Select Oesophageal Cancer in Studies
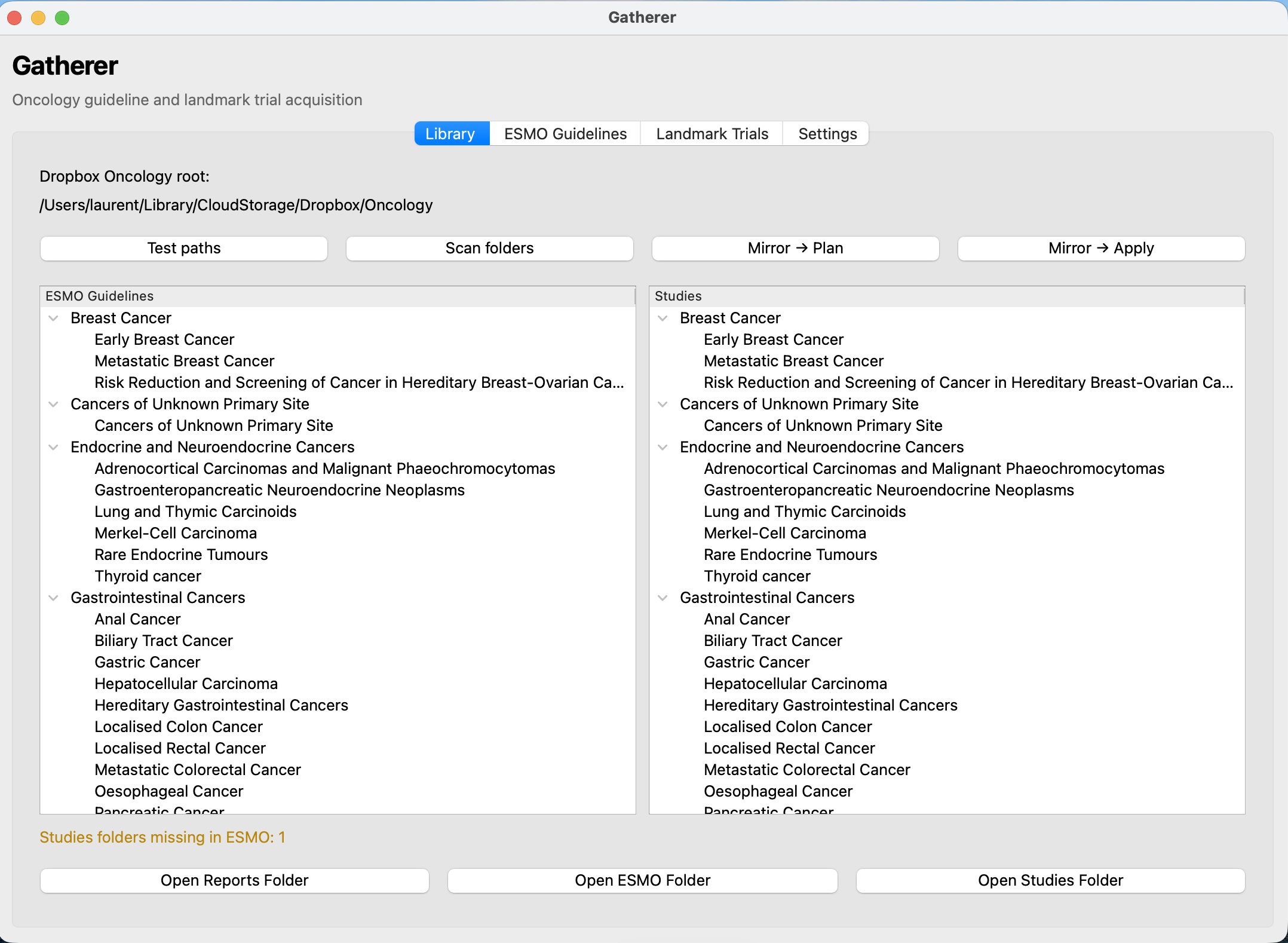The height and width of the screenshot is (943, 1288). point(947,791)
